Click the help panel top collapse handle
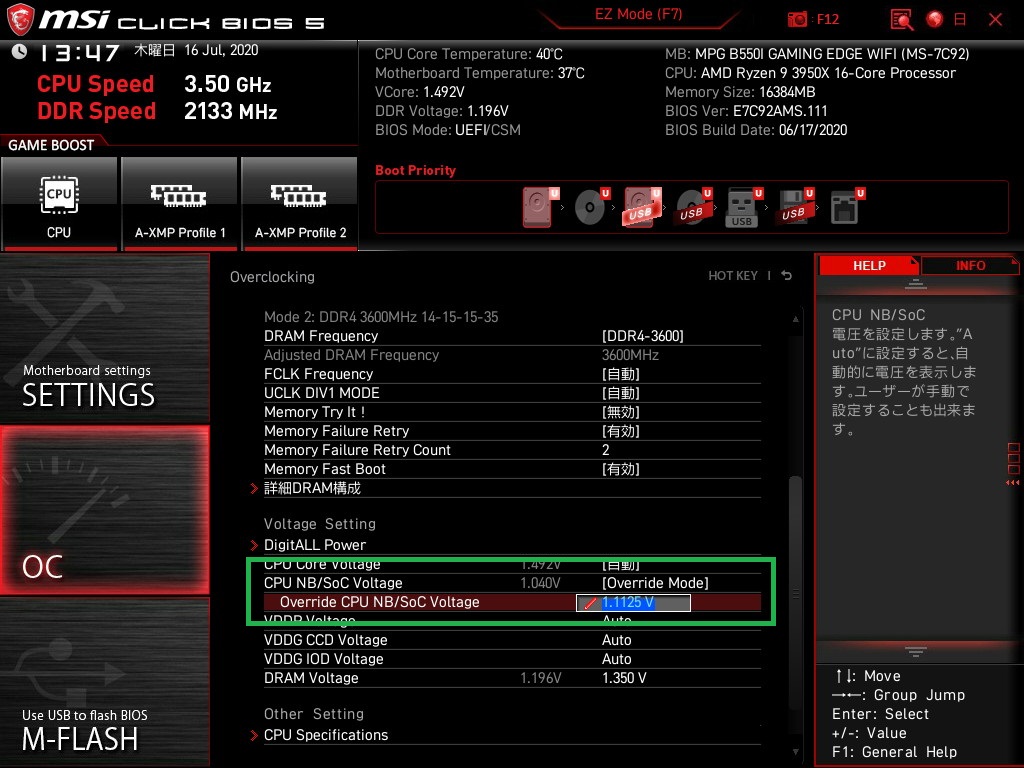1024x768 pixels. 915,283
